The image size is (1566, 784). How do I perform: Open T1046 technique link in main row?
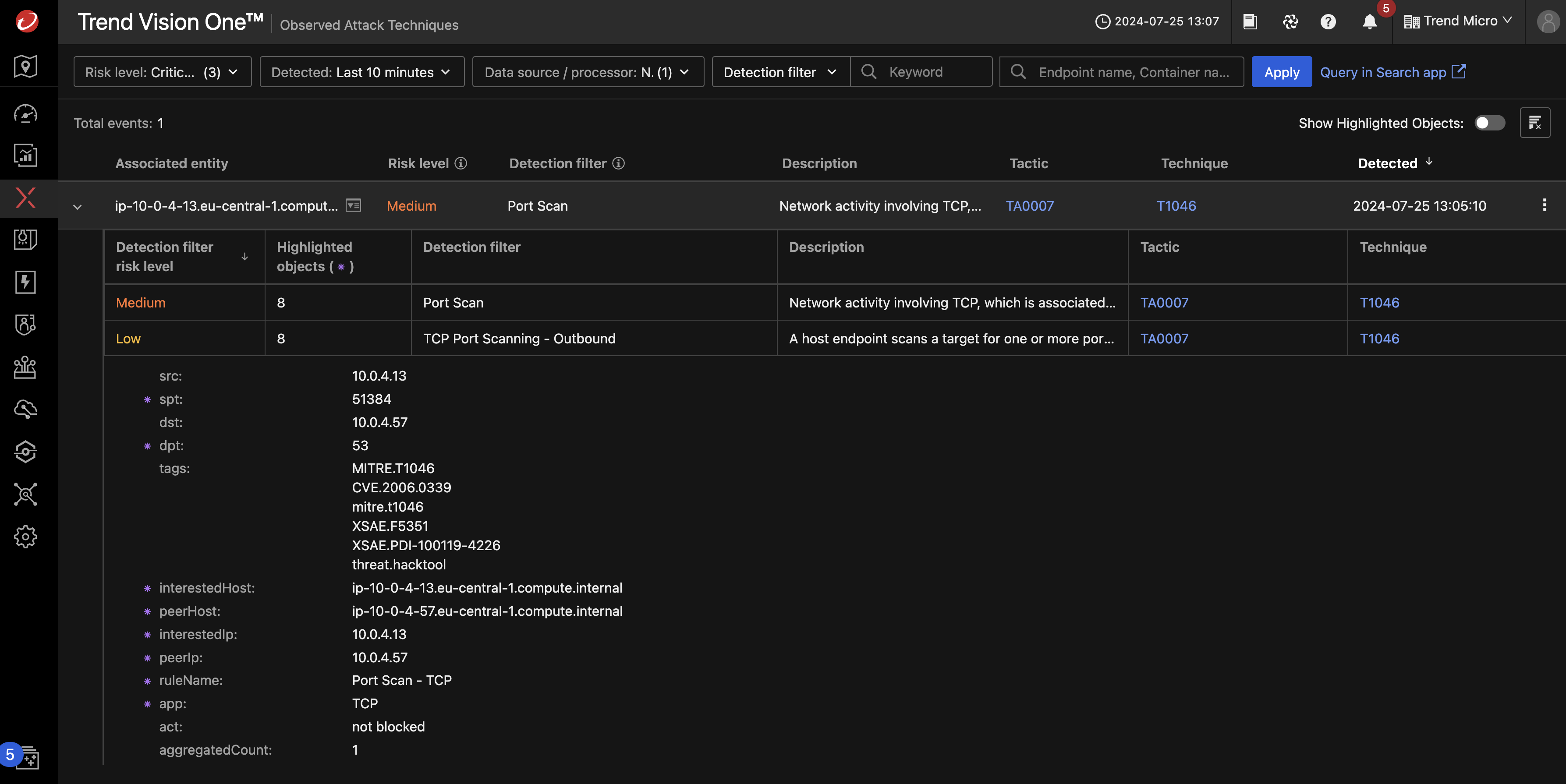point(1176,205)
